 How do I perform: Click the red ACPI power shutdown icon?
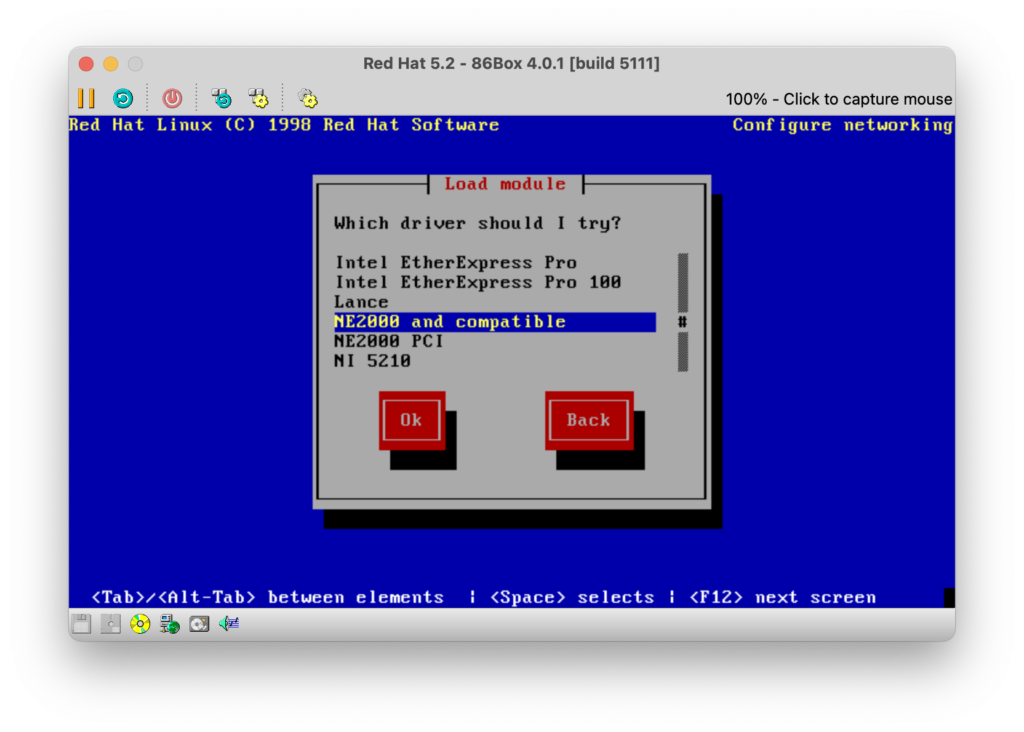(172, 99)
